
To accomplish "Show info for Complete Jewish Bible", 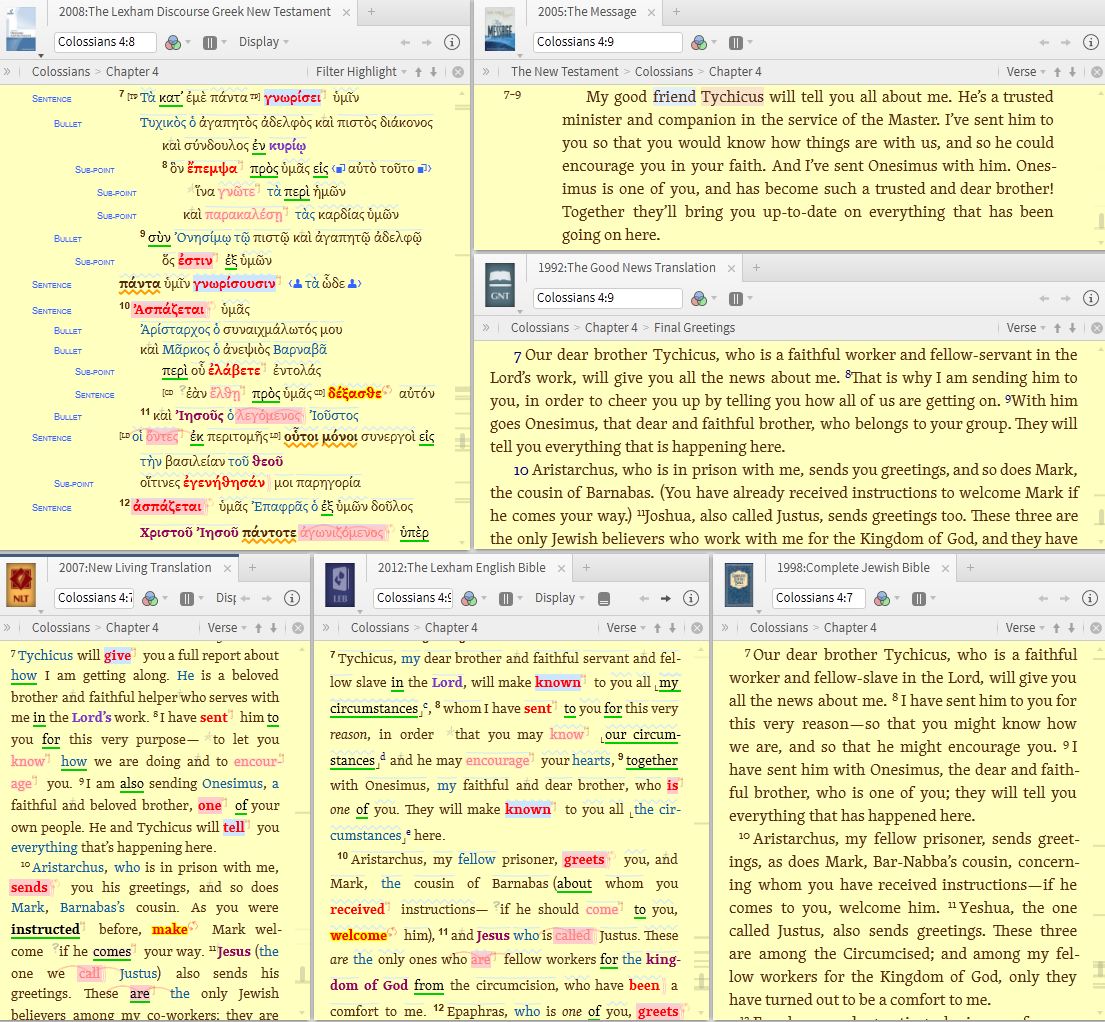I will (x=1089, y=598).
